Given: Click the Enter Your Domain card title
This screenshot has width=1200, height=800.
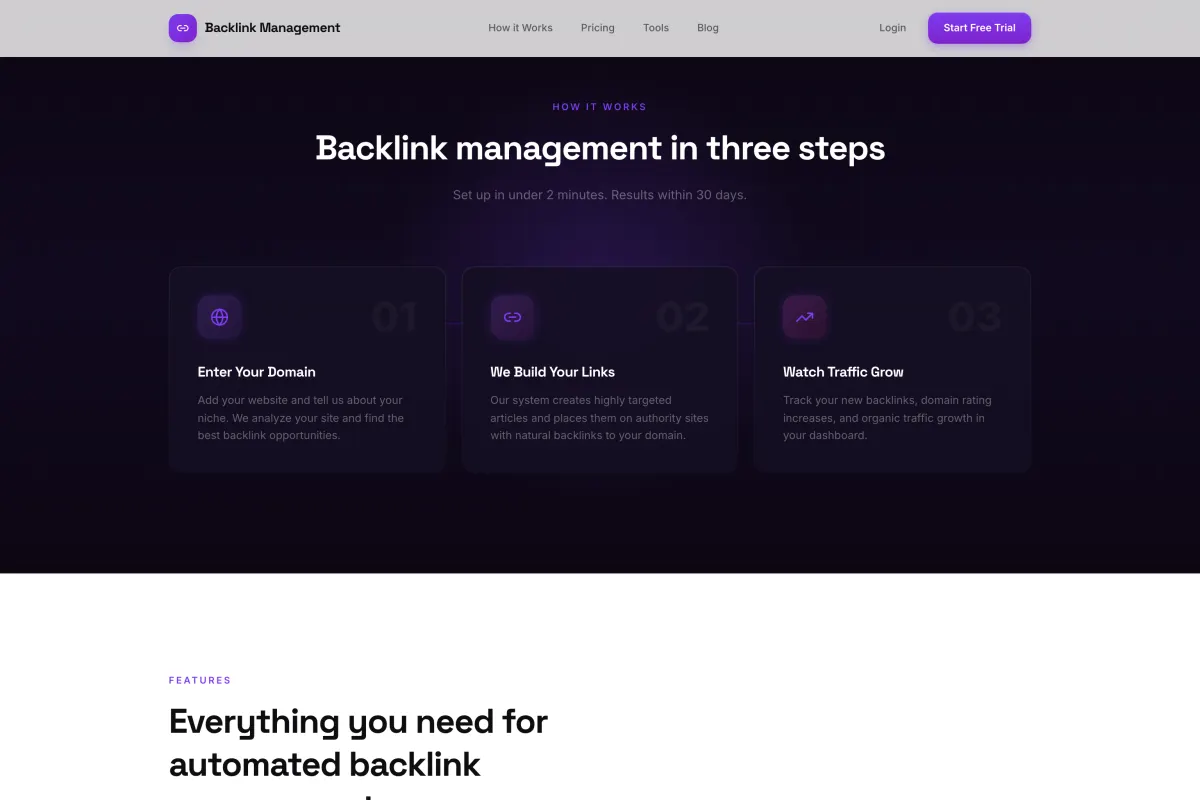Looking at the screenshot, I should coord(257,372).
